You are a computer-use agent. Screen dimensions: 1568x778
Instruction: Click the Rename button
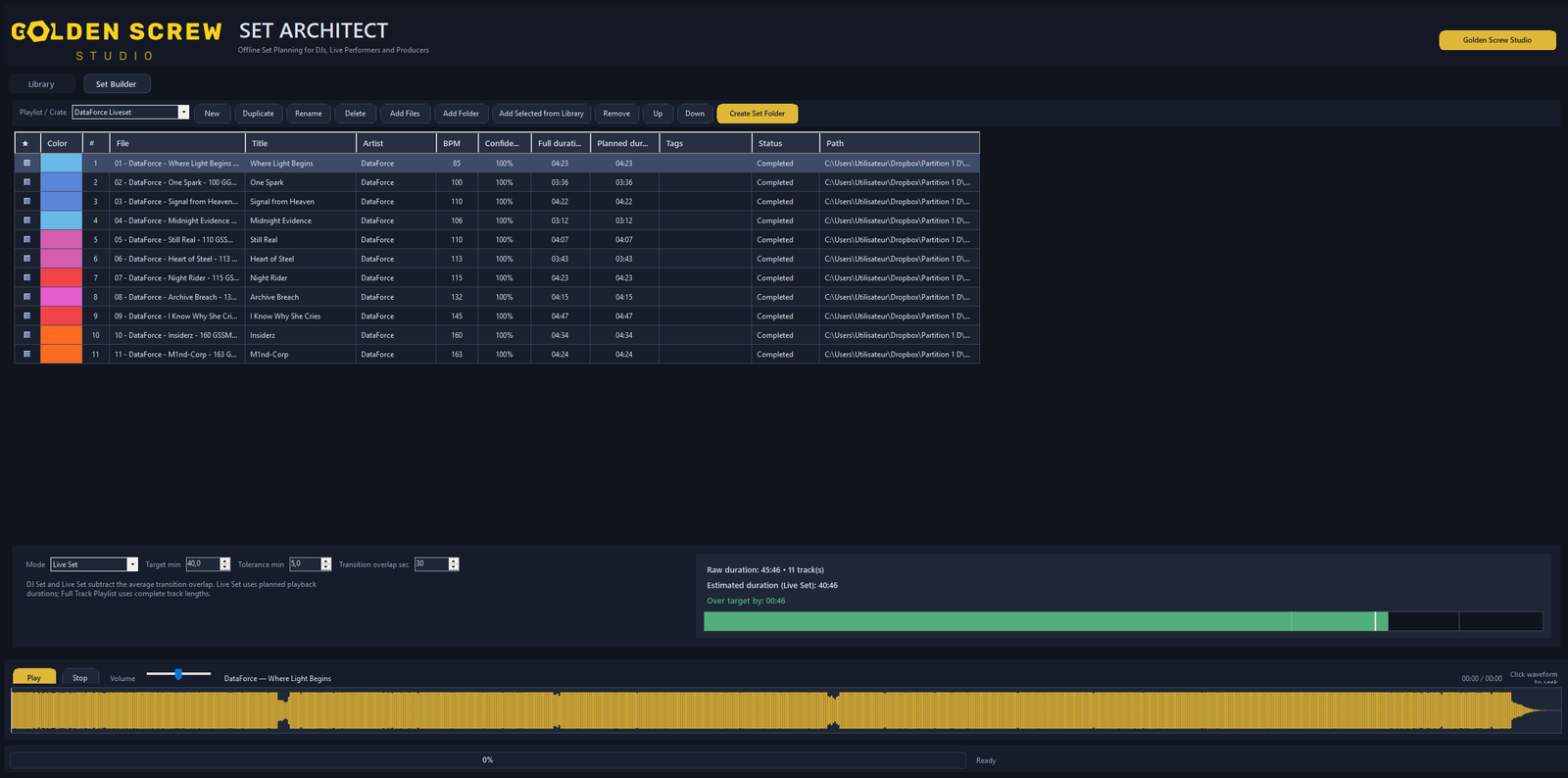pyautogui.click(x=309, y=114)
